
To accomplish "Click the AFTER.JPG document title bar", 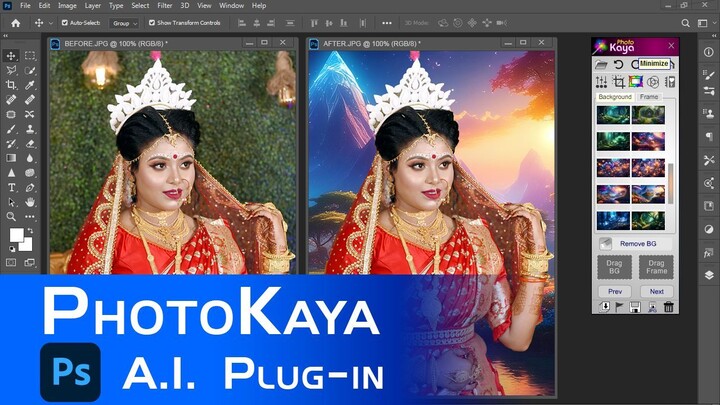I will point(432,44).
